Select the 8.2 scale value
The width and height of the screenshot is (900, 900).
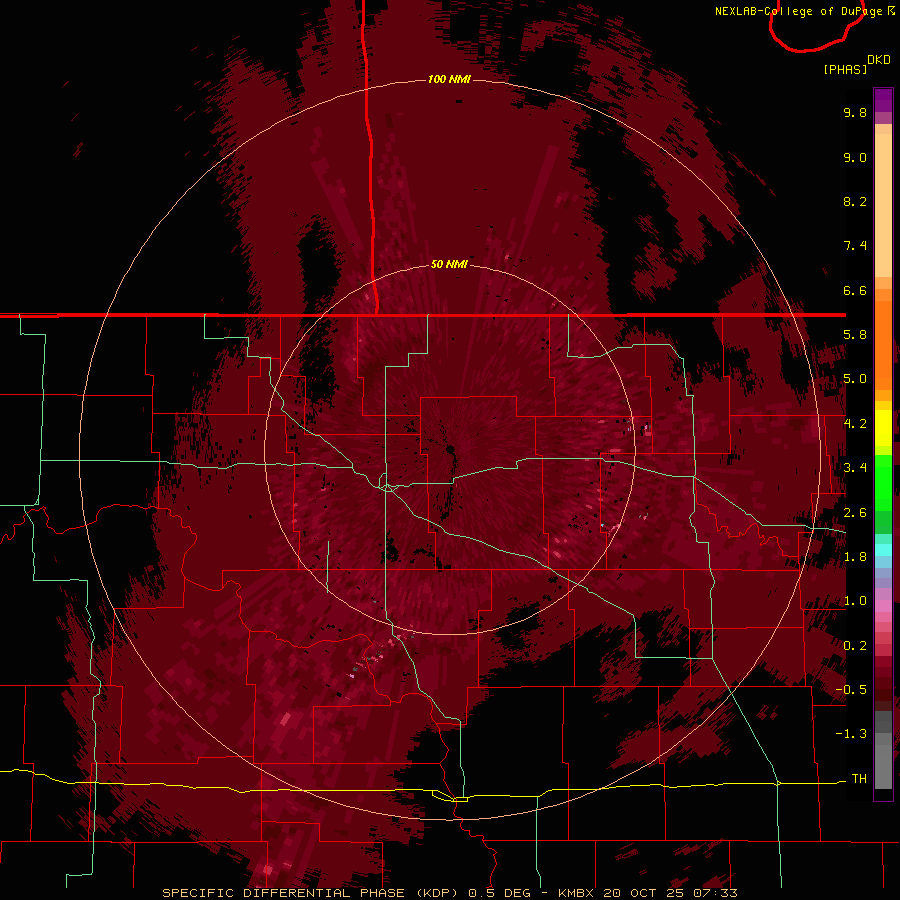point(855,201)
